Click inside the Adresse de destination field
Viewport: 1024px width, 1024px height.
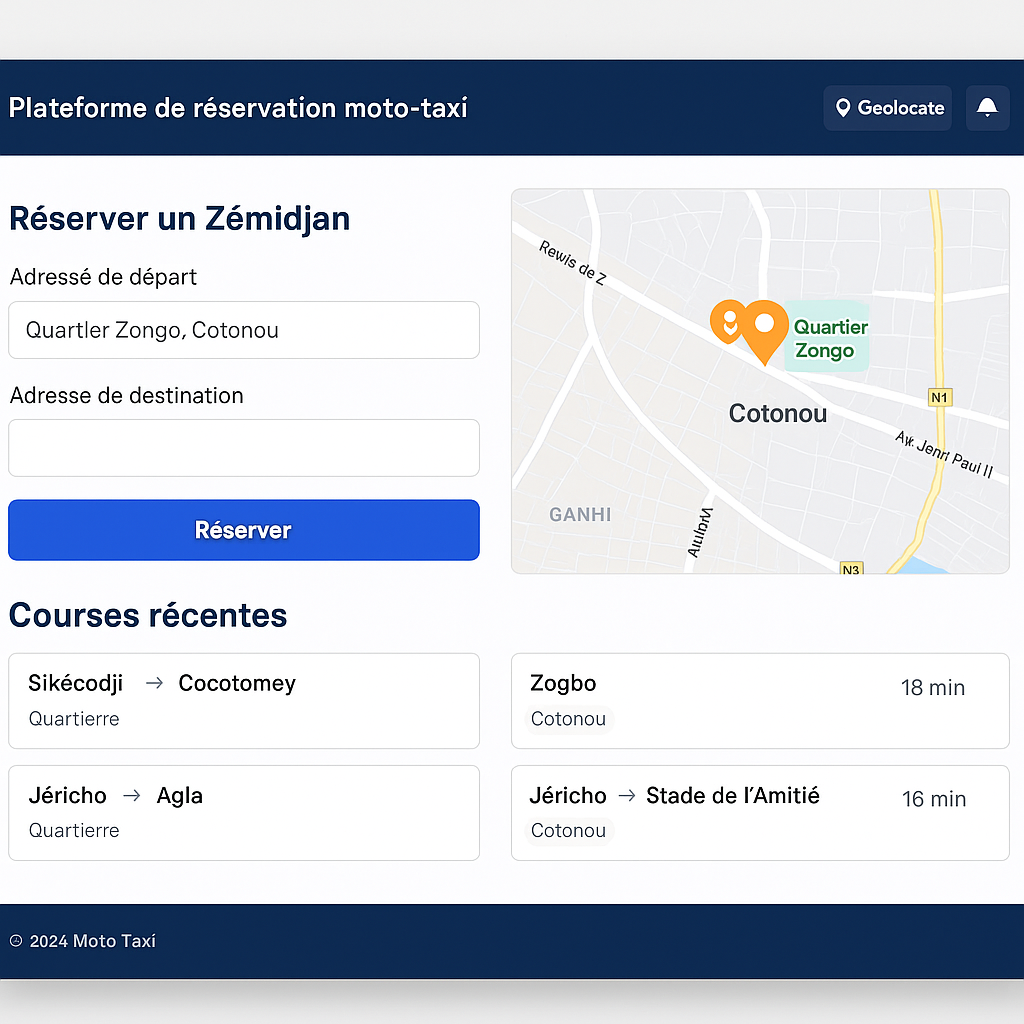(x=243, y=448)
